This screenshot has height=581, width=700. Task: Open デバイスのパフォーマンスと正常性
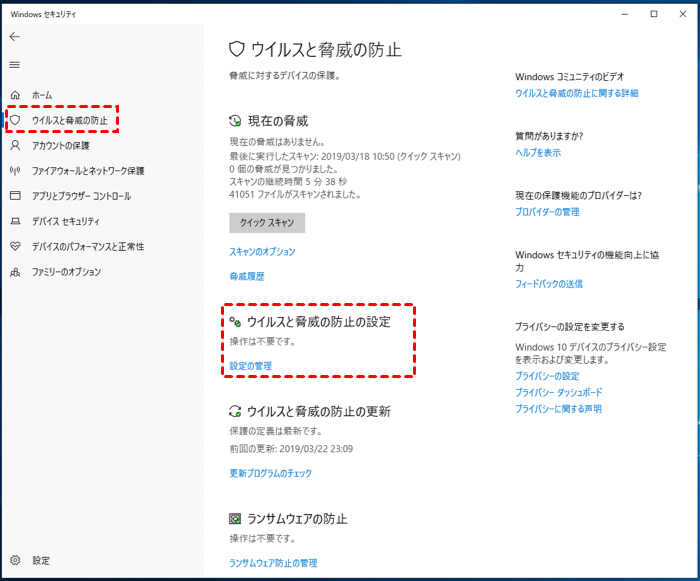pyautogui.click(x=88, y=247)
